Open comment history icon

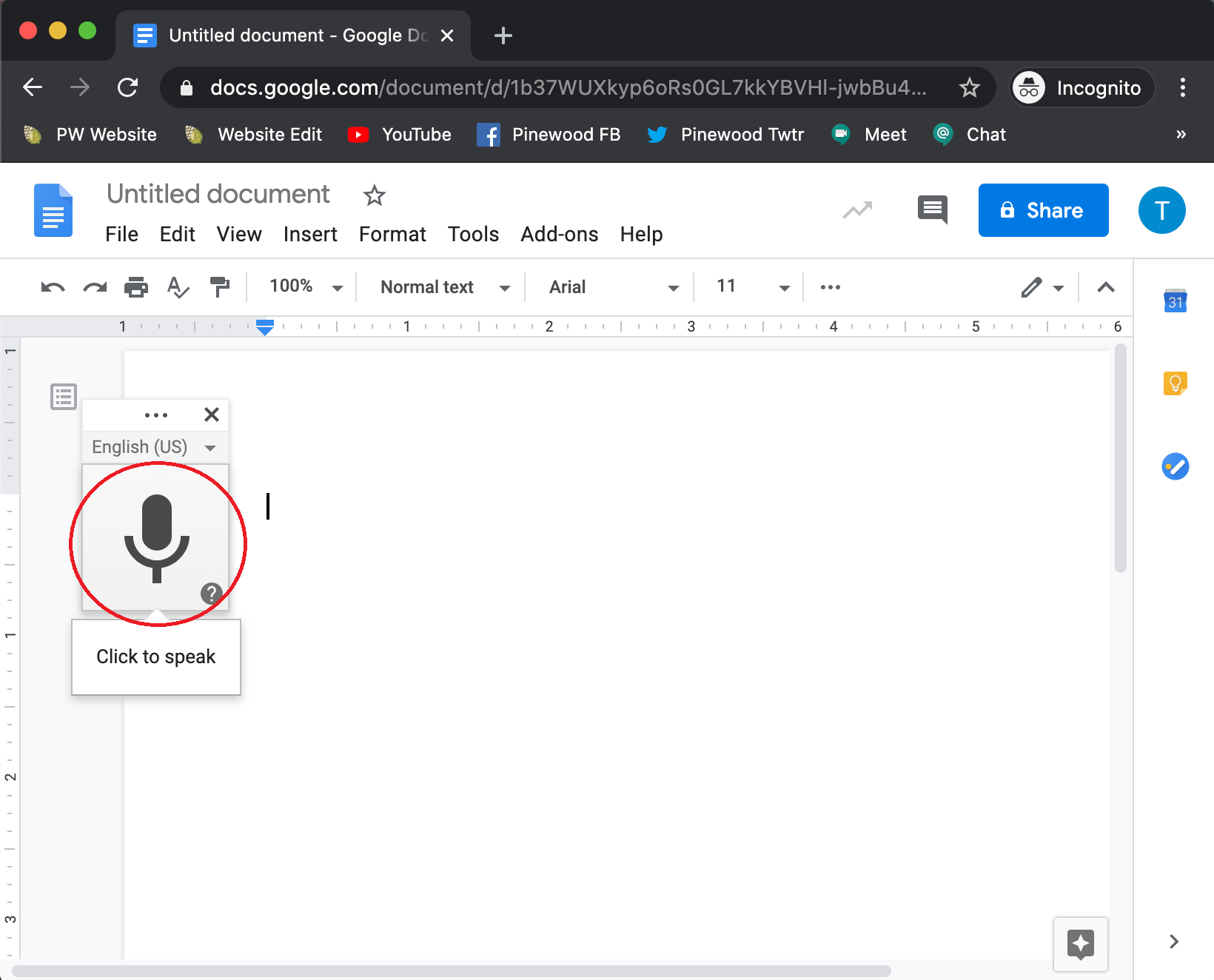tap(932, 210)
